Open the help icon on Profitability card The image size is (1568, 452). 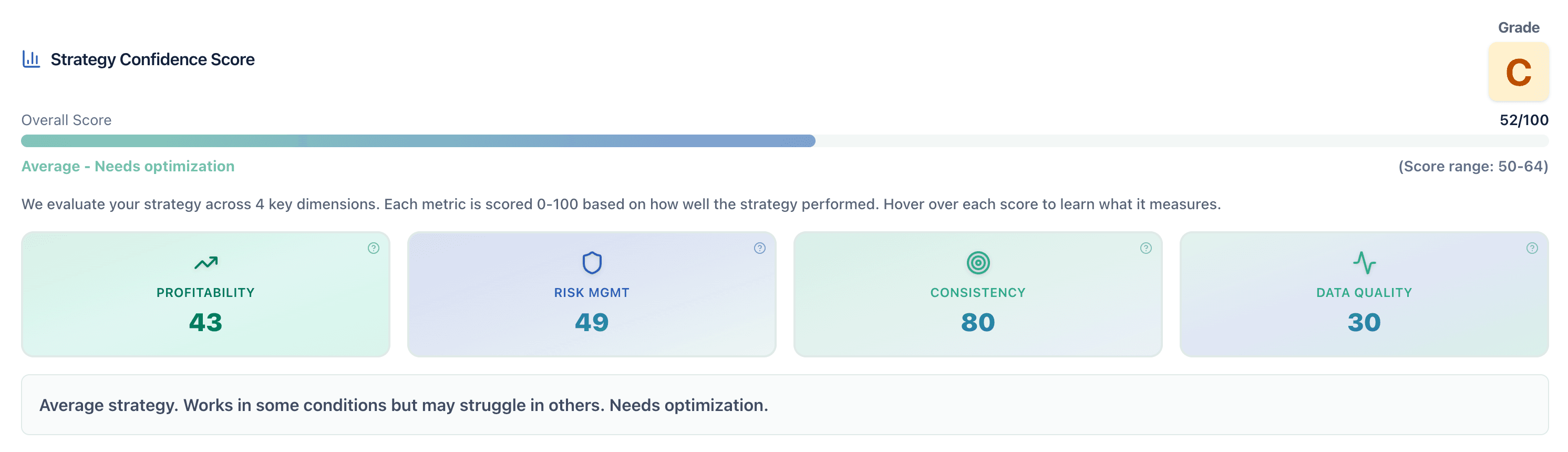(372, 249)
